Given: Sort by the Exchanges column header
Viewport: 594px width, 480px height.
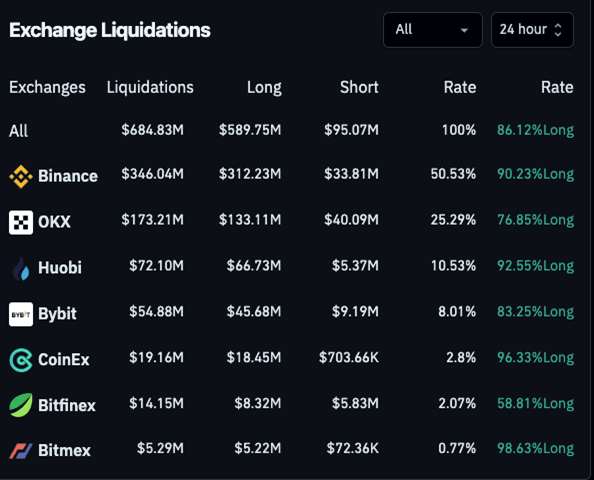Looking at the screenshot, I should click(x=47, y=88).
